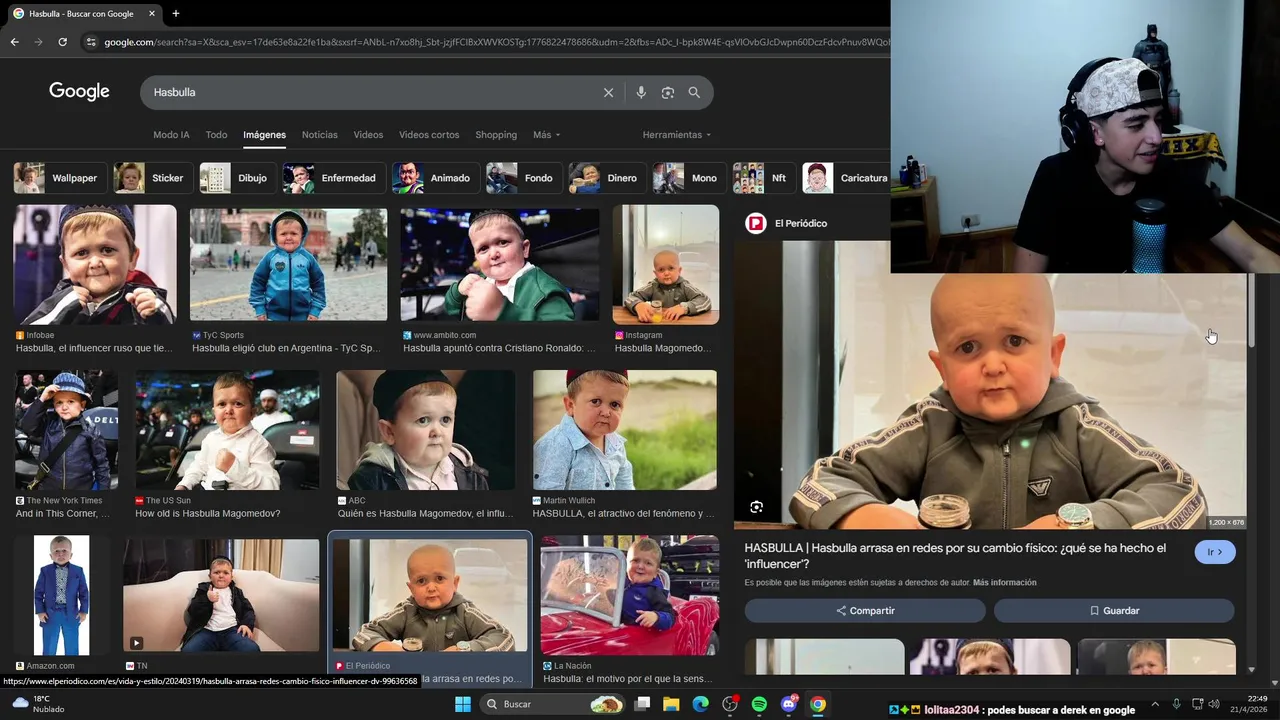Open Google Lens image search
Image resolution: width=1280 pixels, height=720 pixels.
[x=668, y=92]
